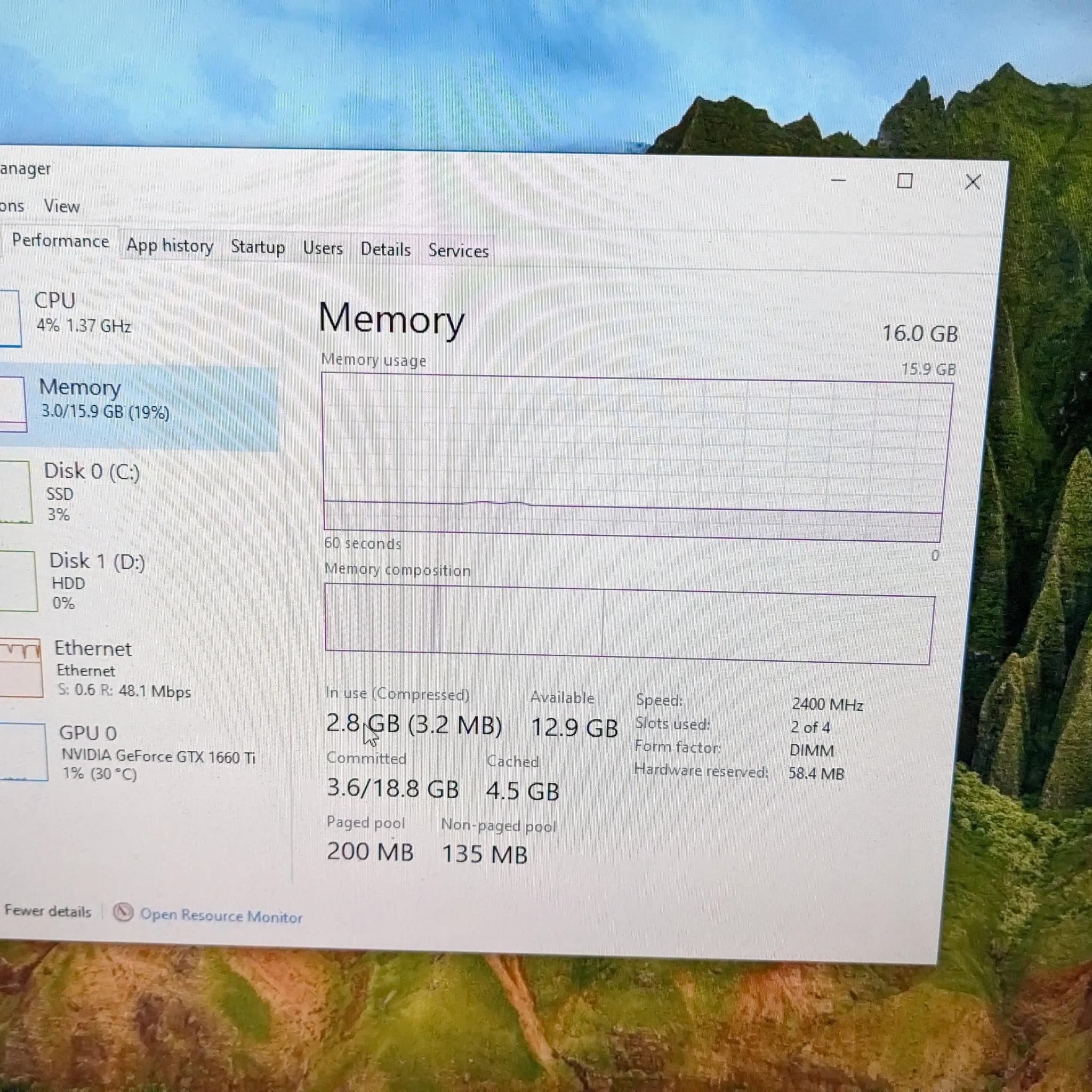Click the 2 of 4 slots value
This screenshot has height=1092, width=1092.
[810, 727]
